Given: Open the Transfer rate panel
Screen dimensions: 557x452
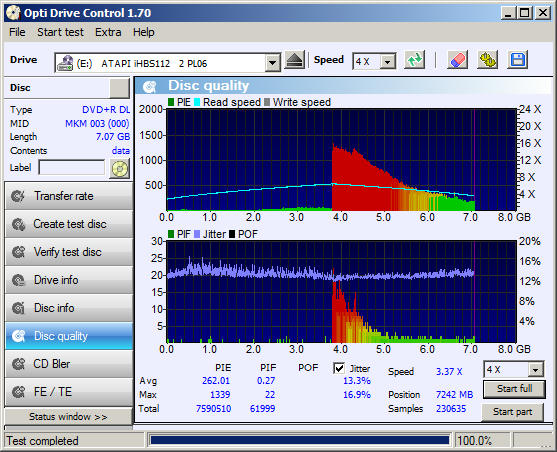Looking at the screenshot, I should [x=69, y=196].
